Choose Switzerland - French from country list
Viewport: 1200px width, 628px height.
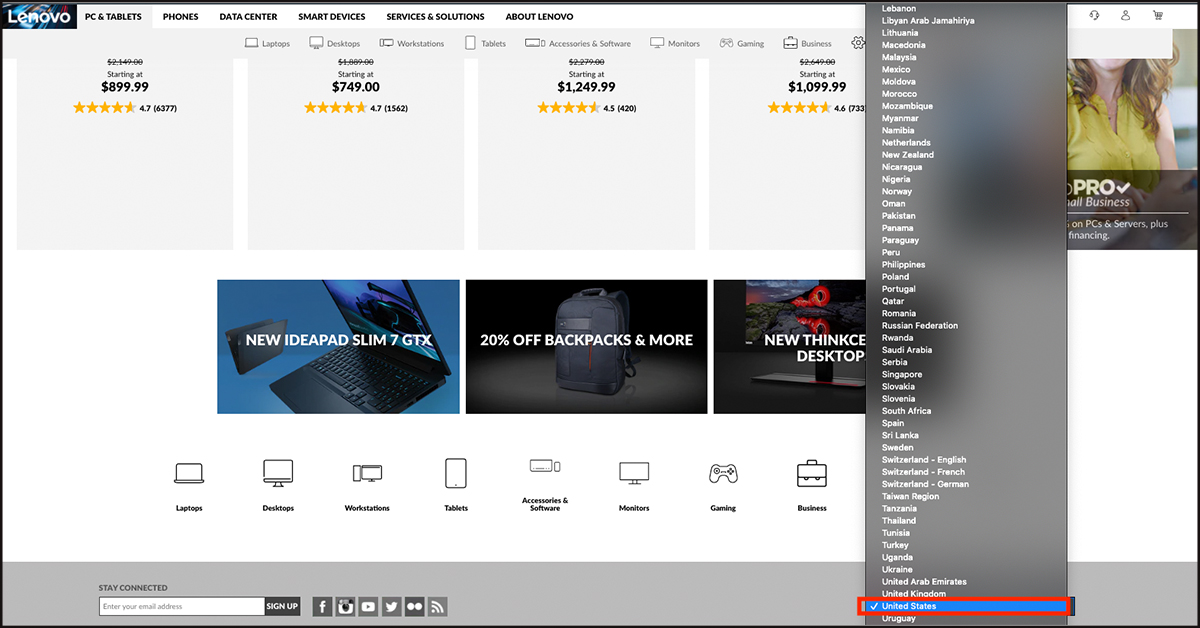(x=923, y=472)
